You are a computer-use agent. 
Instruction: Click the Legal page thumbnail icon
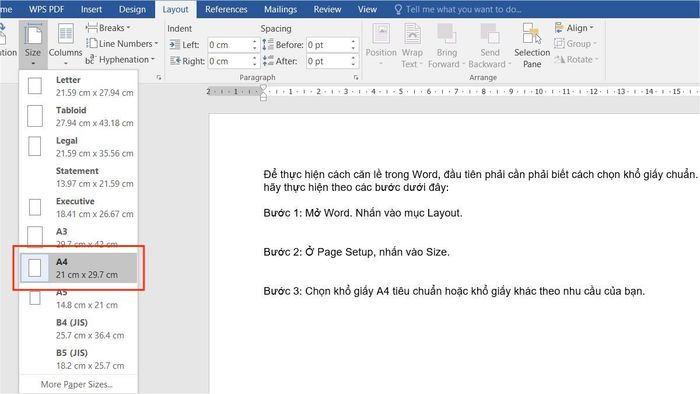click(34, 146)
